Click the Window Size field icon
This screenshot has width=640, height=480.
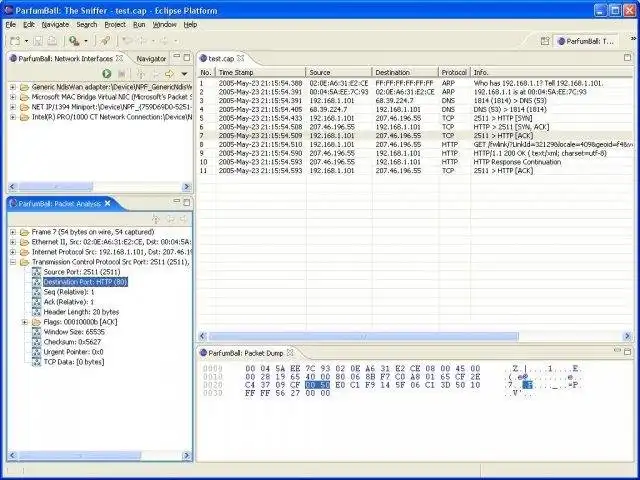coord(37,332)
